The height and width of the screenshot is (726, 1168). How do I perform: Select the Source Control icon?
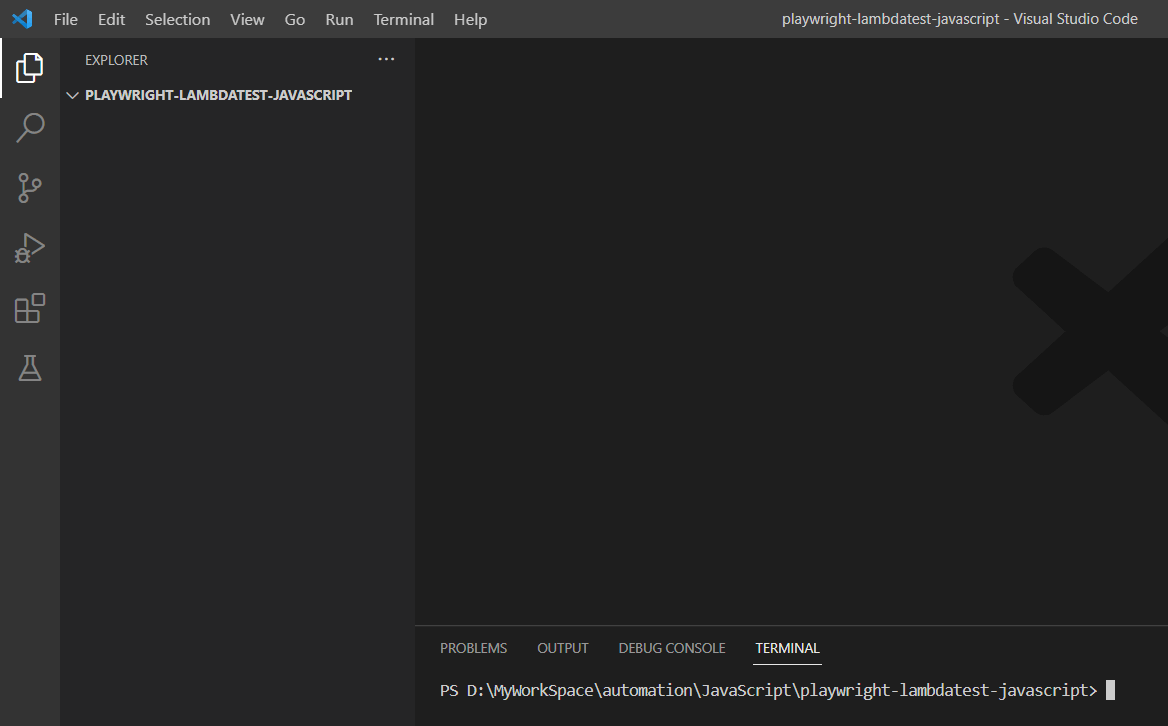29,188
